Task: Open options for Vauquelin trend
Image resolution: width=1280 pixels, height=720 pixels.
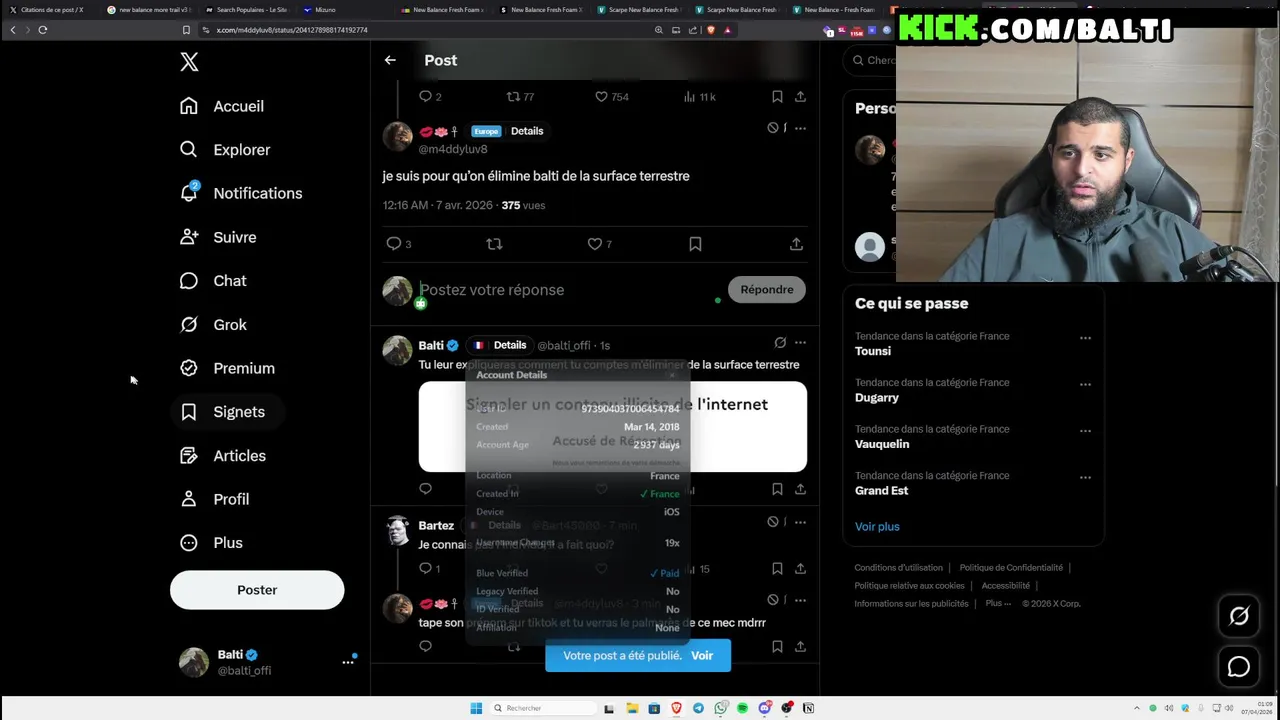Action: pyautogui.click(x=1085, y=431)
